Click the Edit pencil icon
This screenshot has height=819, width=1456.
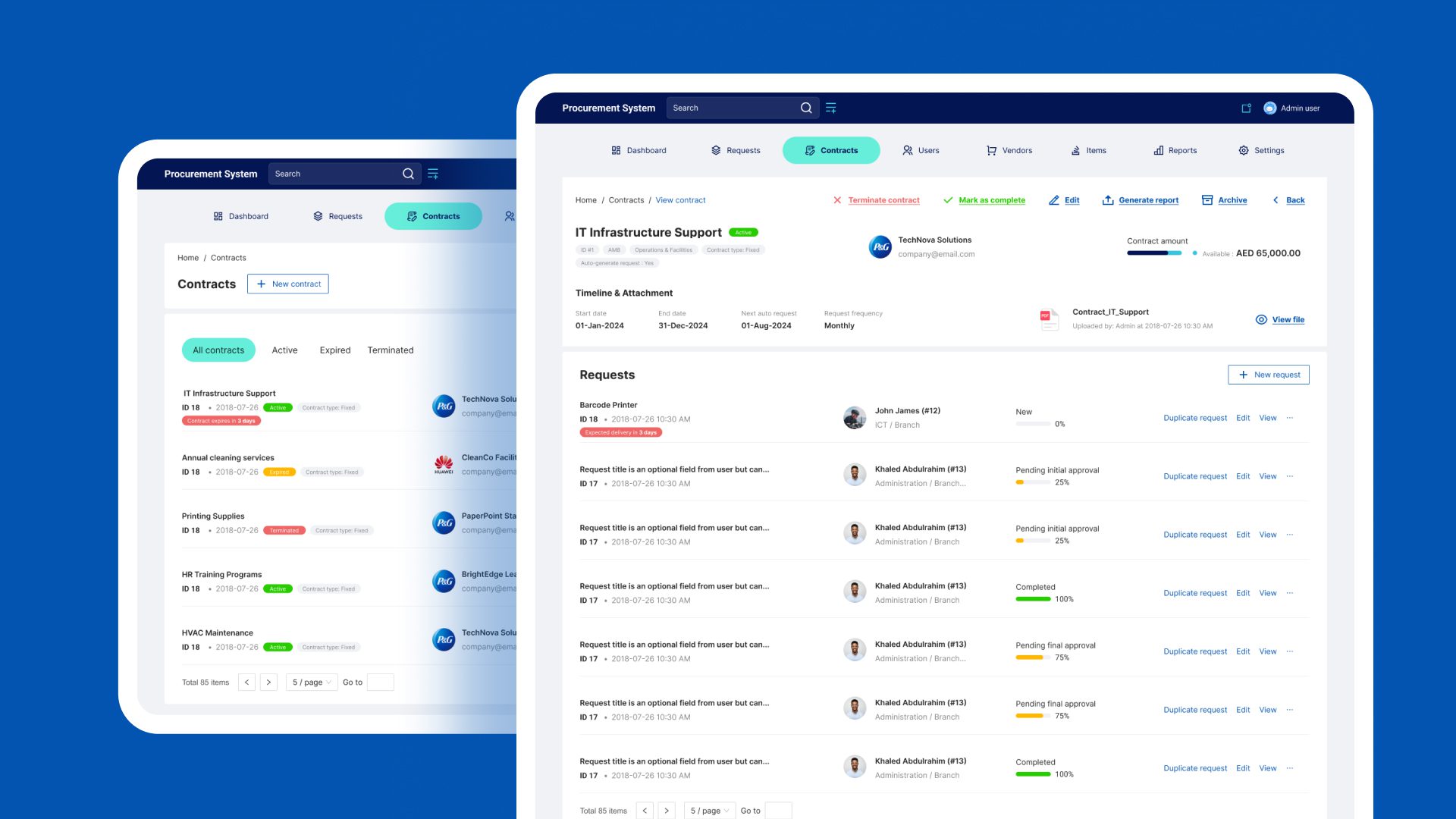coord(1054,200)
